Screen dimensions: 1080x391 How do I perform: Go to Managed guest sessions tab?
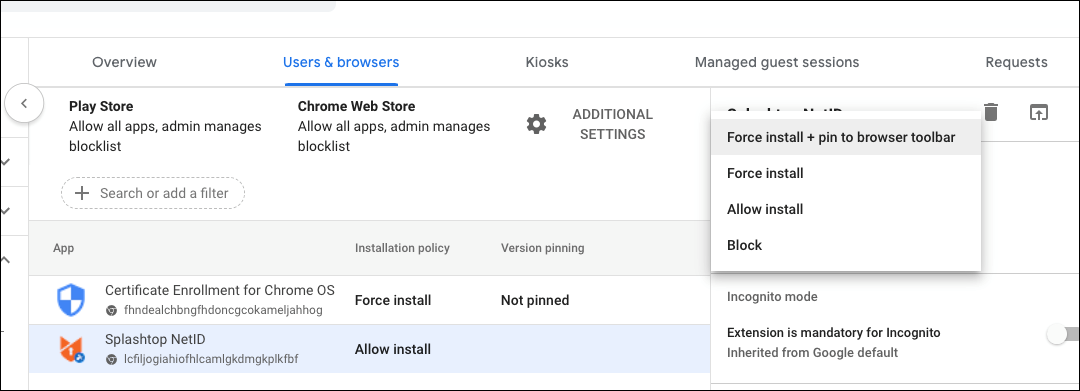[777, 62]
